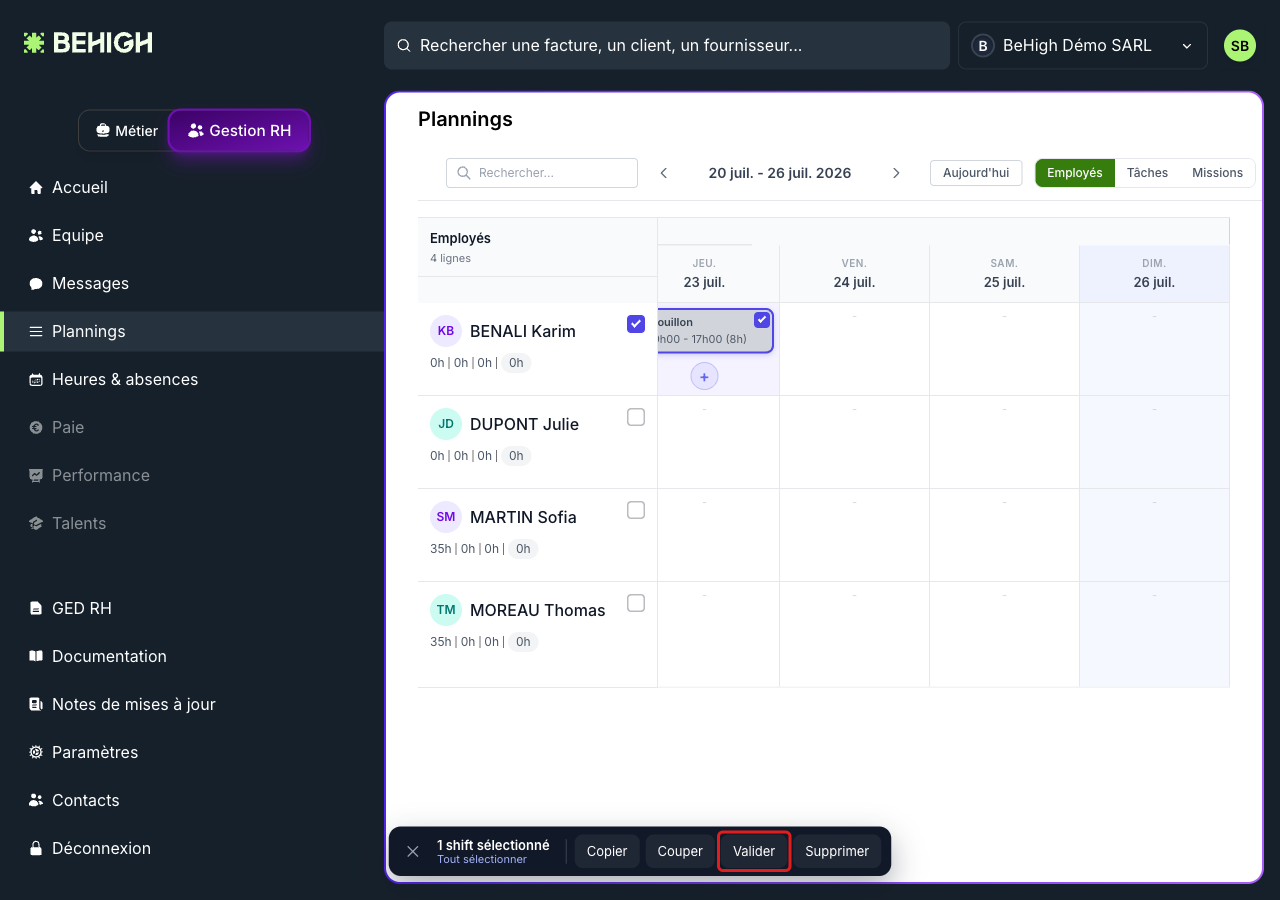Click the Equipe people icon
This screenshot has height=900, width=1280.
[36, 236]
